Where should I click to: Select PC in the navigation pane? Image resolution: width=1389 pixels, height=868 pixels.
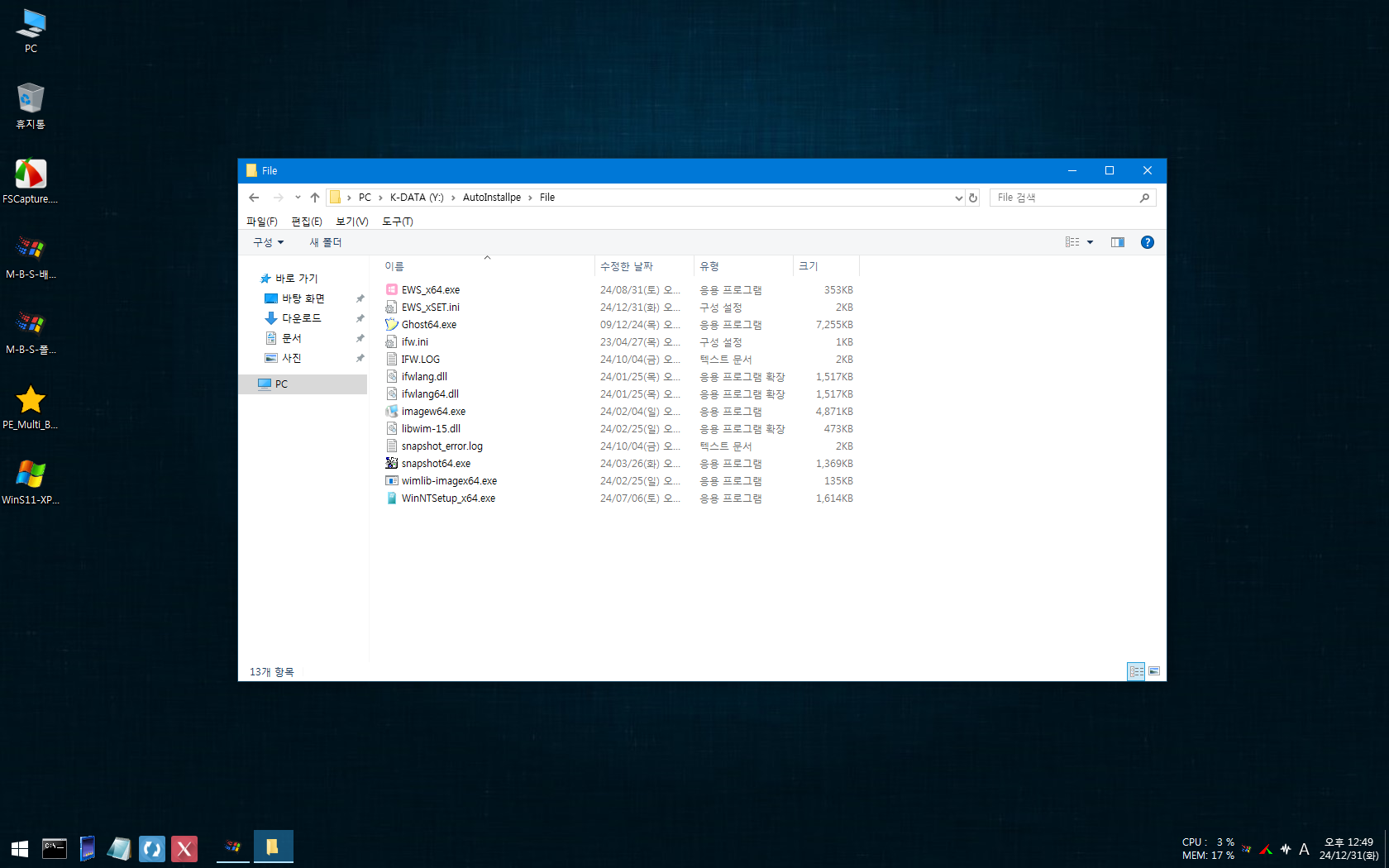tap(303, 384)
